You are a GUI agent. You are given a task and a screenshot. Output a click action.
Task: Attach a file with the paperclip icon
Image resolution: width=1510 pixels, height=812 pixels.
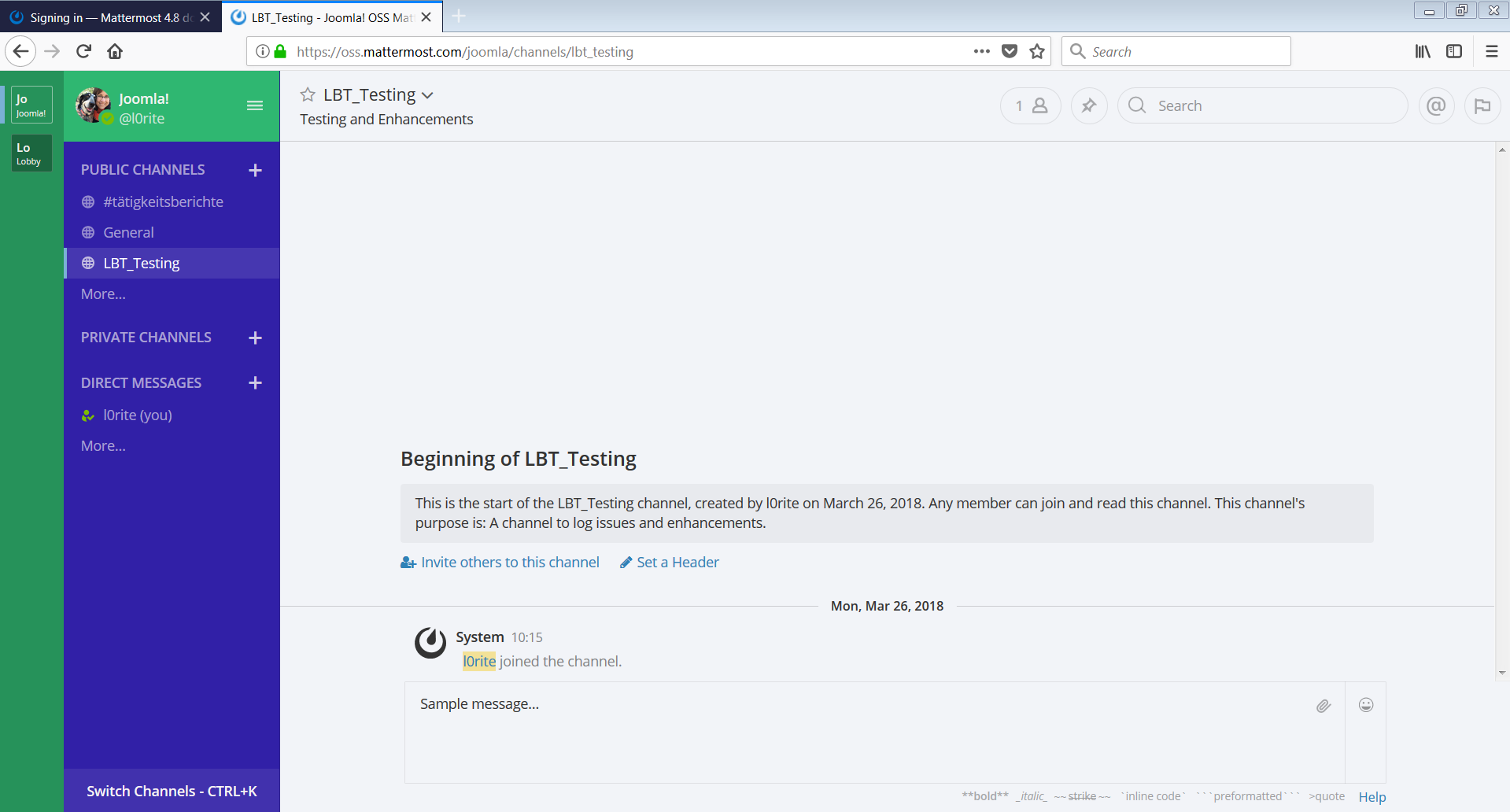coord(1324,706)
